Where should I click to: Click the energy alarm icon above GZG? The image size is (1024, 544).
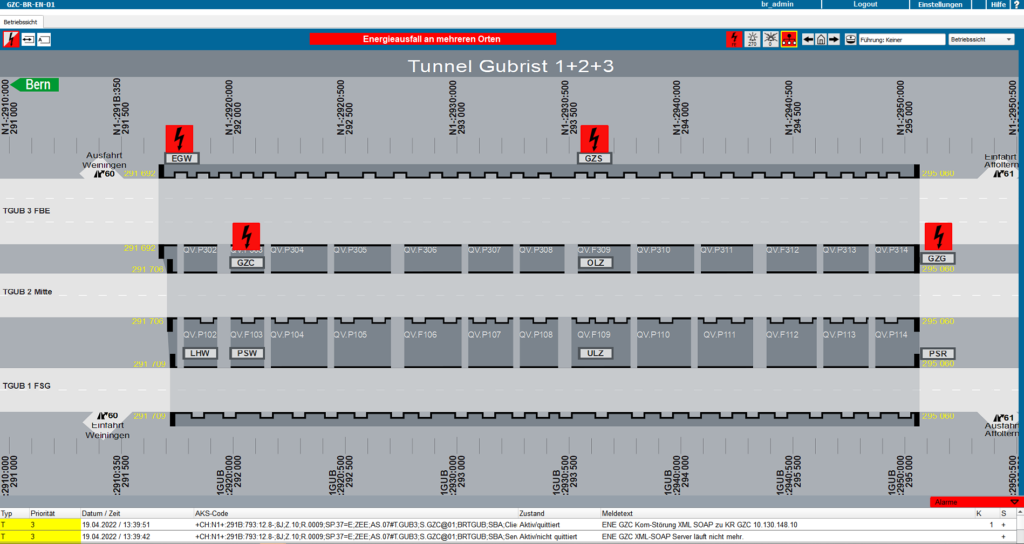pos(938,236)
